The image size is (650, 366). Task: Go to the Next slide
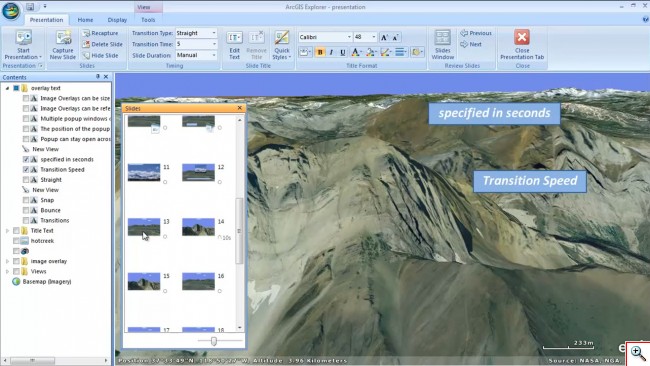pyautogui.click(x=471, y=44)
